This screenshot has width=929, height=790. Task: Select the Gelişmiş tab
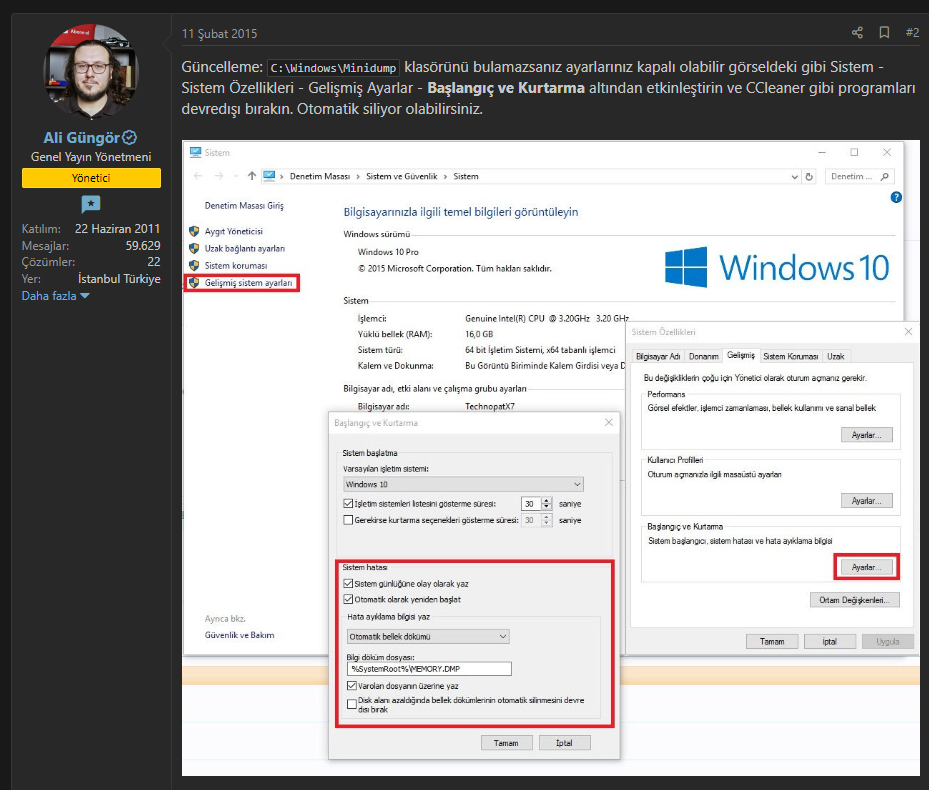pyautogui.click(x=741, y=355)
